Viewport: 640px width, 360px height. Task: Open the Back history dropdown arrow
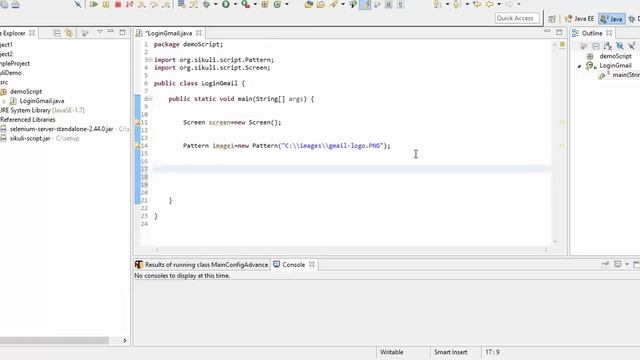tap(499, 4)
